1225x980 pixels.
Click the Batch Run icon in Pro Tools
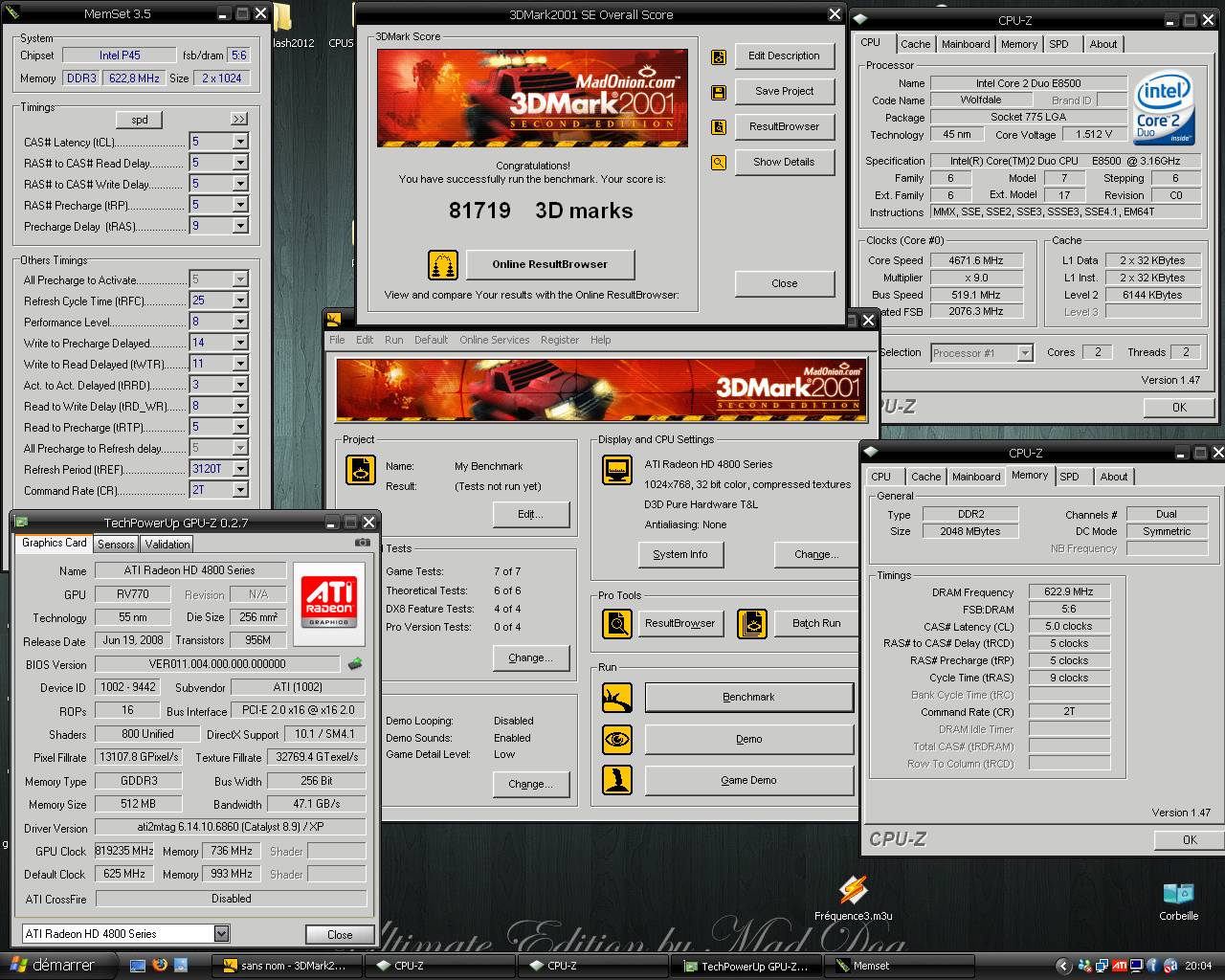click(753, 623)
